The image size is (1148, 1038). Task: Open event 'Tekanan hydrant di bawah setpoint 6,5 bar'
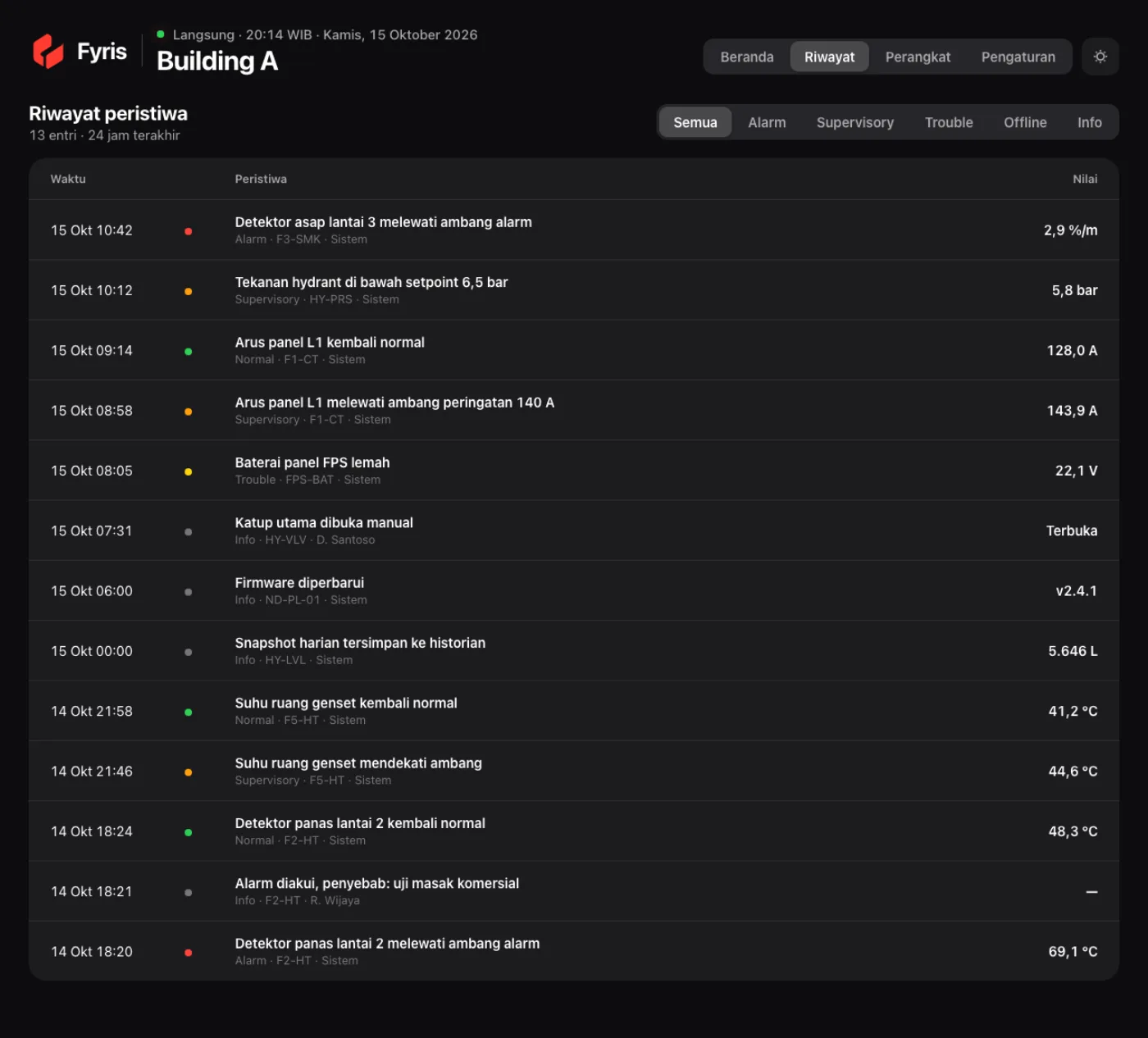point(574,290)
